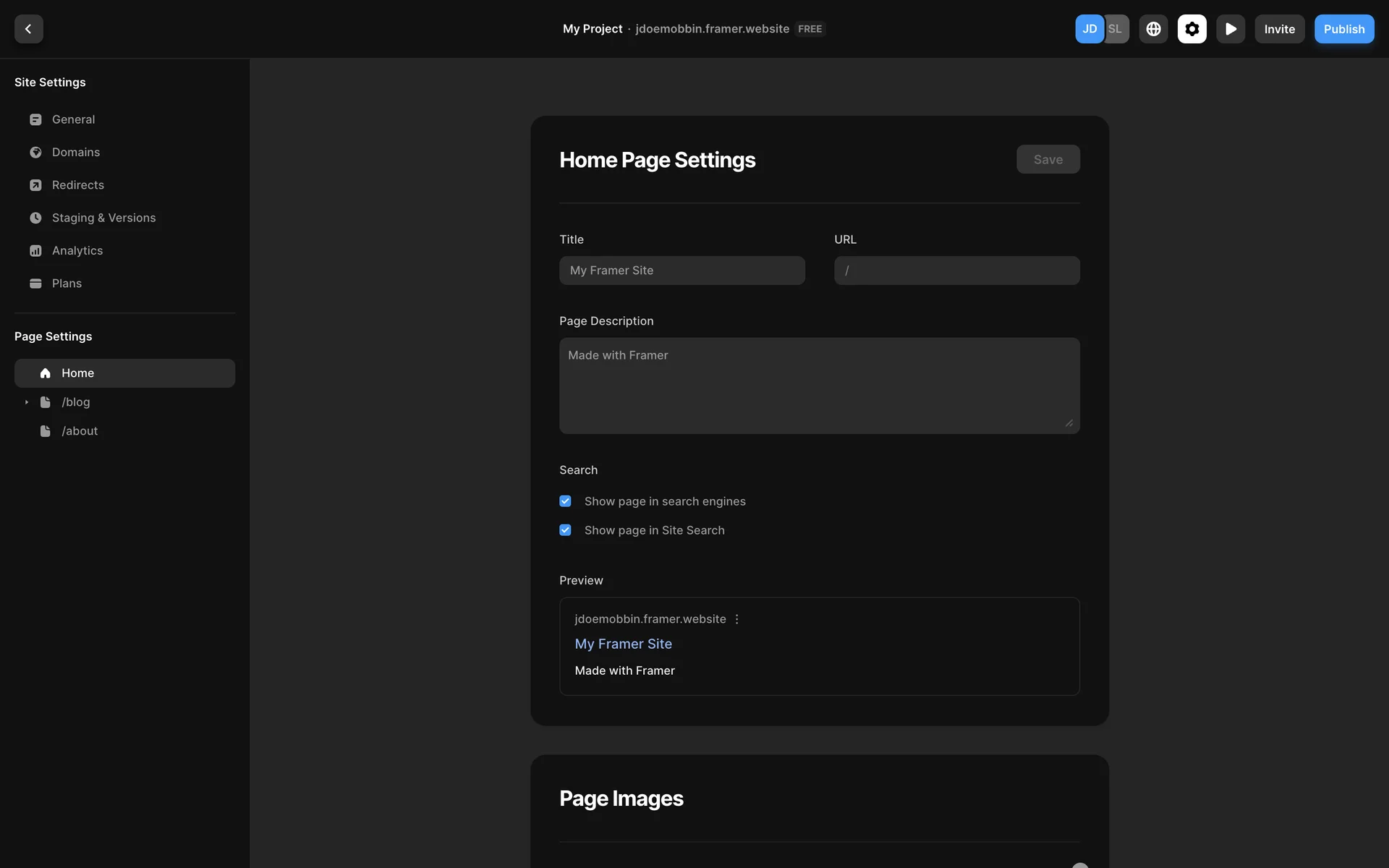
Task: Click the JD user avatar
Action: (x=1089, y=29)
